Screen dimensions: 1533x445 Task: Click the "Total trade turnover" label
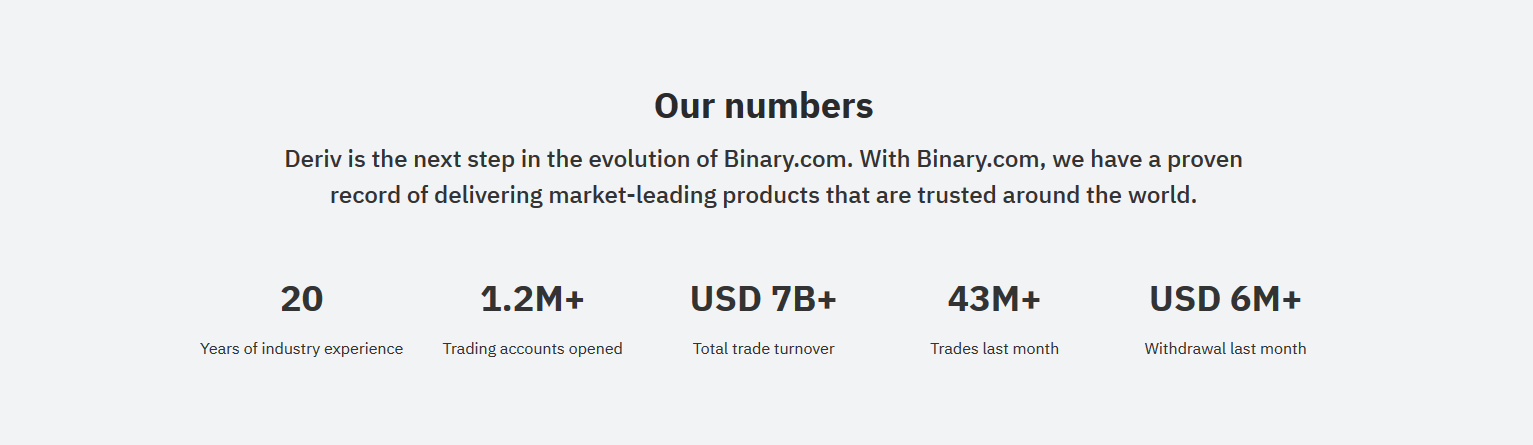763,349
